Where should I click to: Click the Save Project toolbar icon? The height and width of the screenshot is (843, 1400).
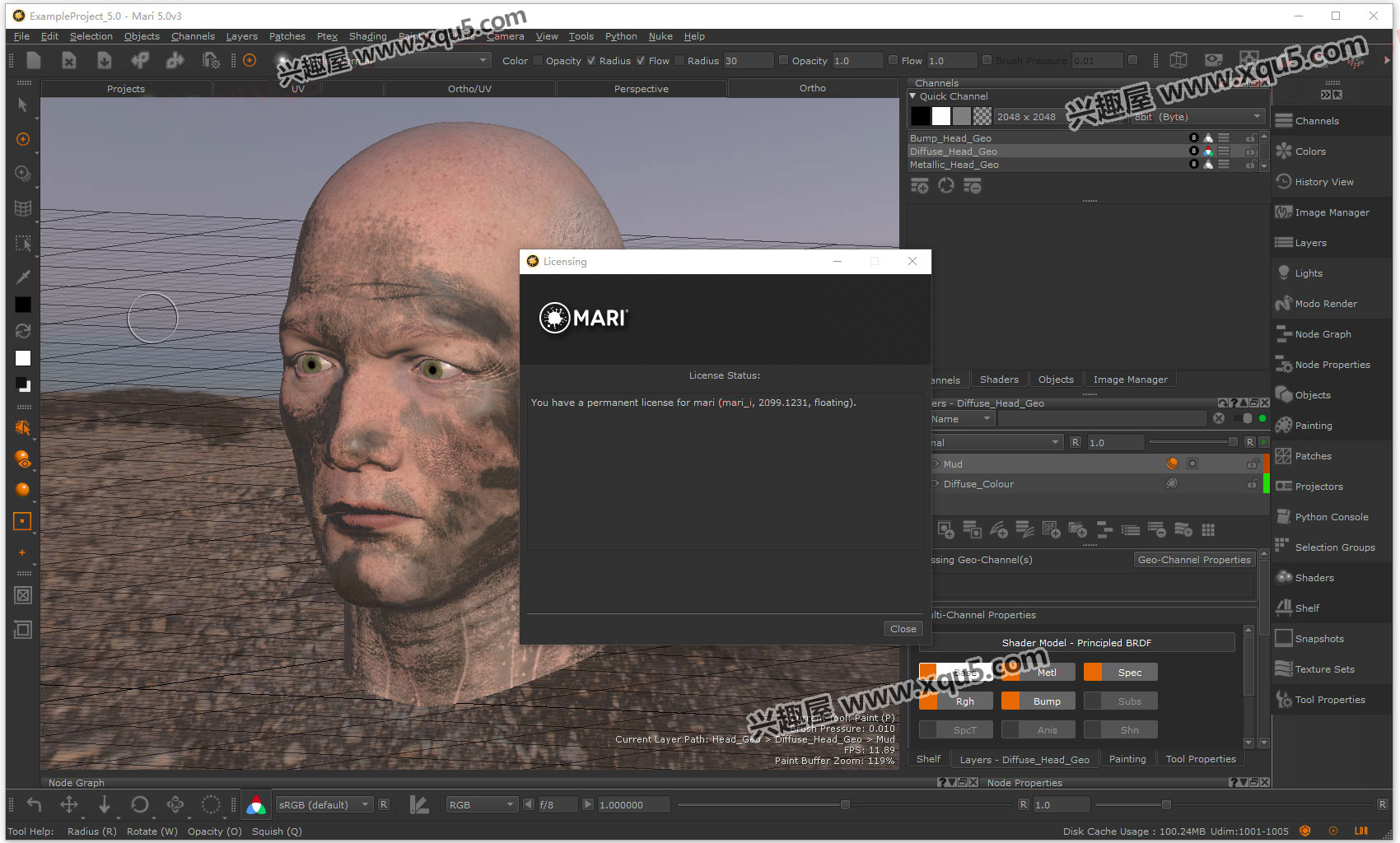point(105,60)
